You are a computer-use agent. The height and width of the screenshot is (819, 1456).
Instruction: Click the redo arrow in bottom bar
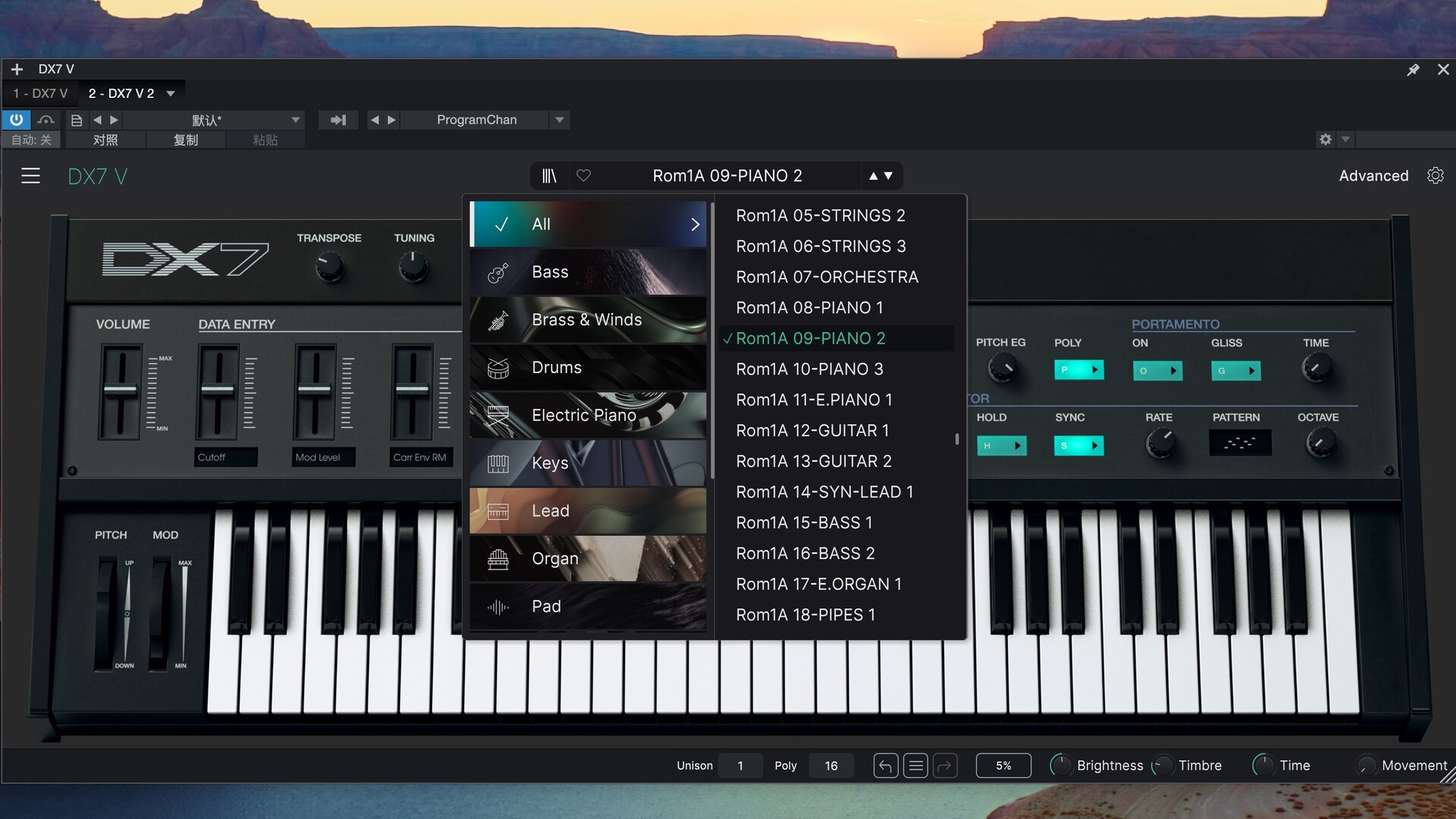945,766
